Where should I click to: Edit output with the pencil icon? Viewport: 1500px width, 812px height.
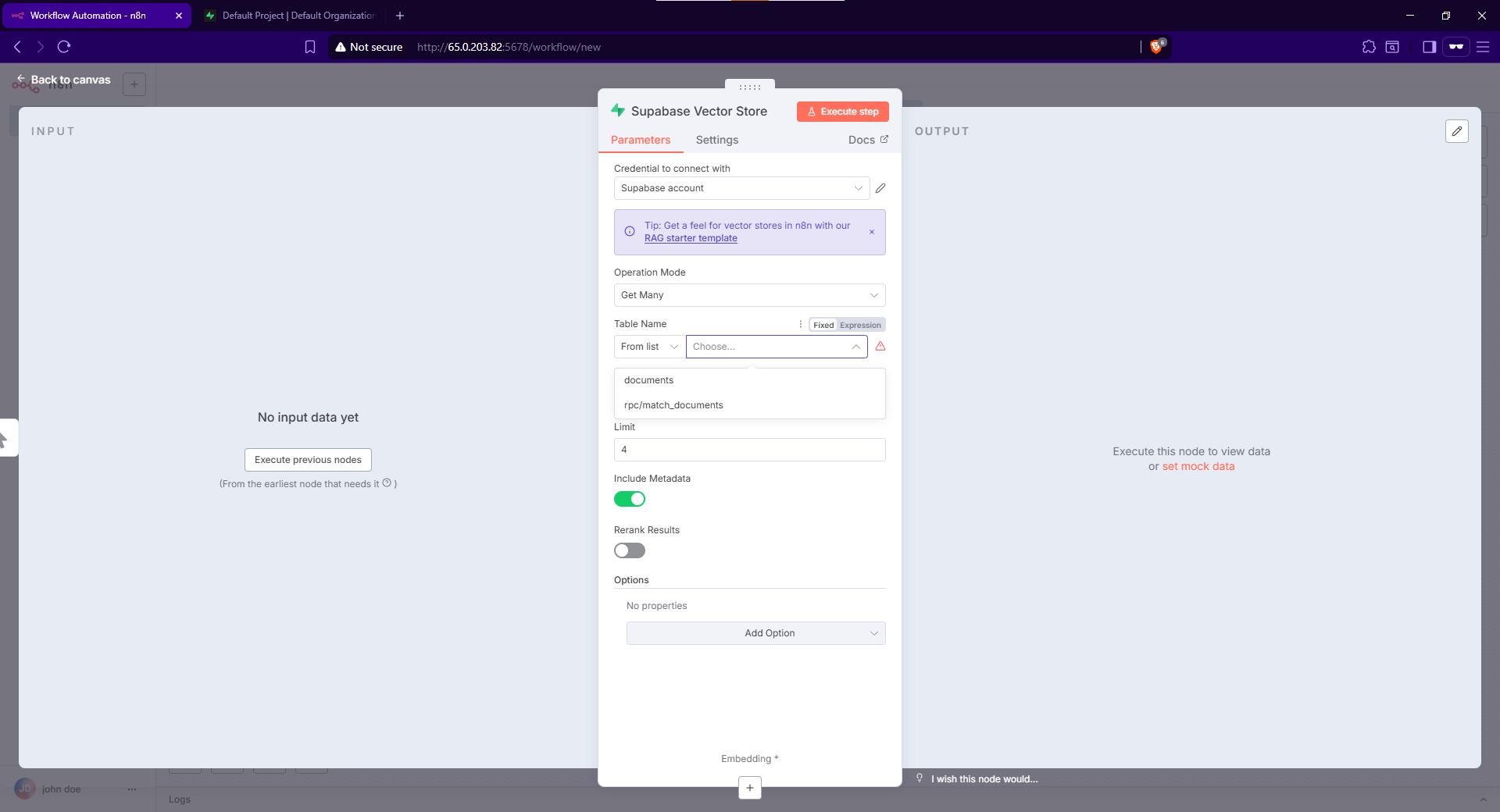tap(1457, 131)
